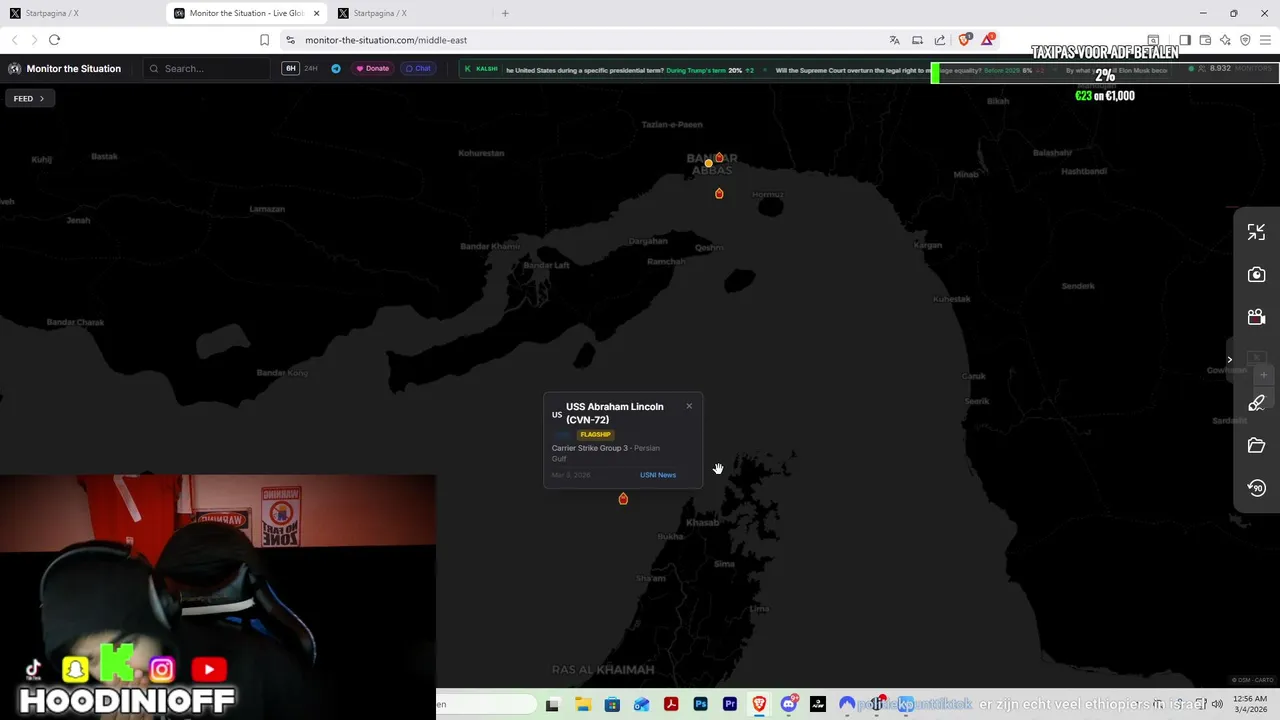1280x720 pixels.
Task: Take a screenshot with the camera icon
Action: (1256, 275)
